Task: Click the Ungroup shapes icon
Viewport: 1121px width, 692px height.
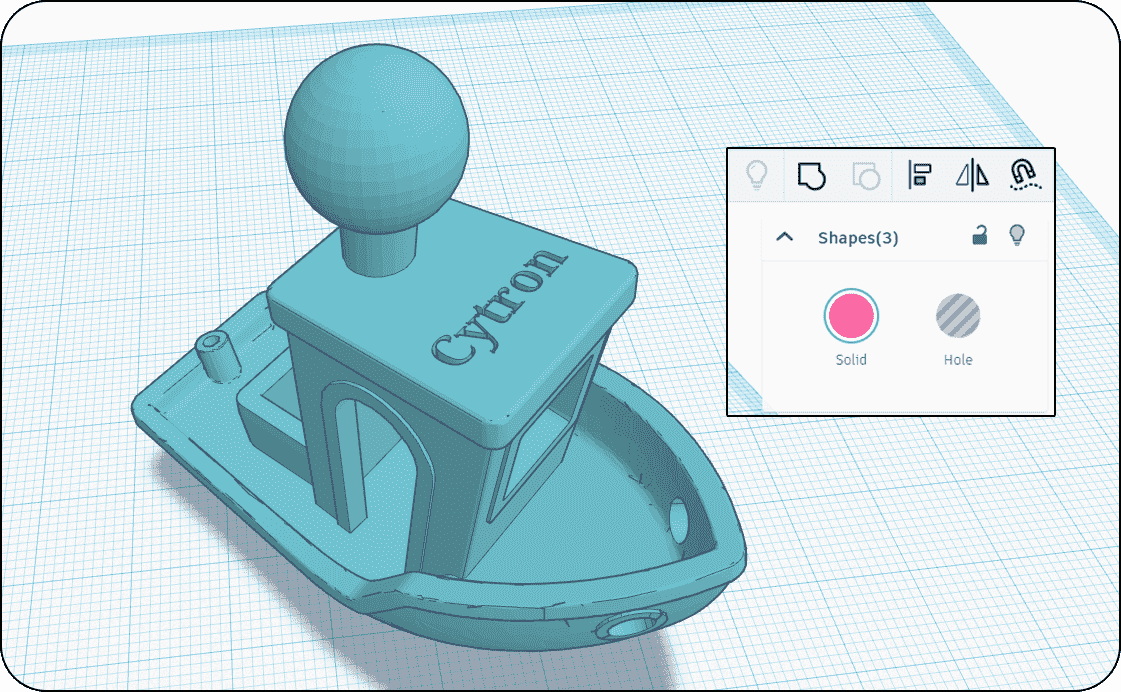Action: tap(866, 176)
